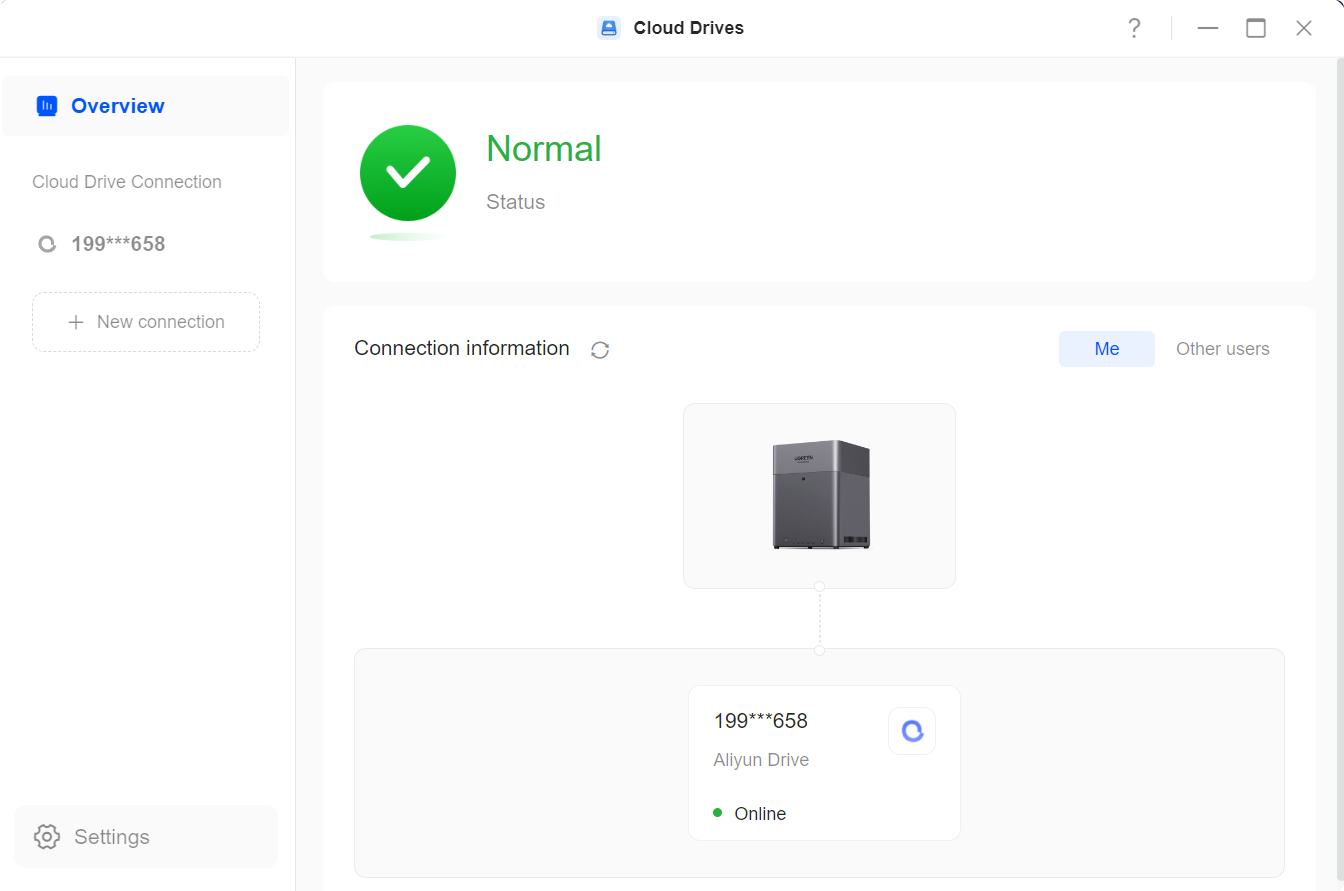Open Settings via the gear icon
The width and height of the screenshot is (1344, 891).
[47, 837]
